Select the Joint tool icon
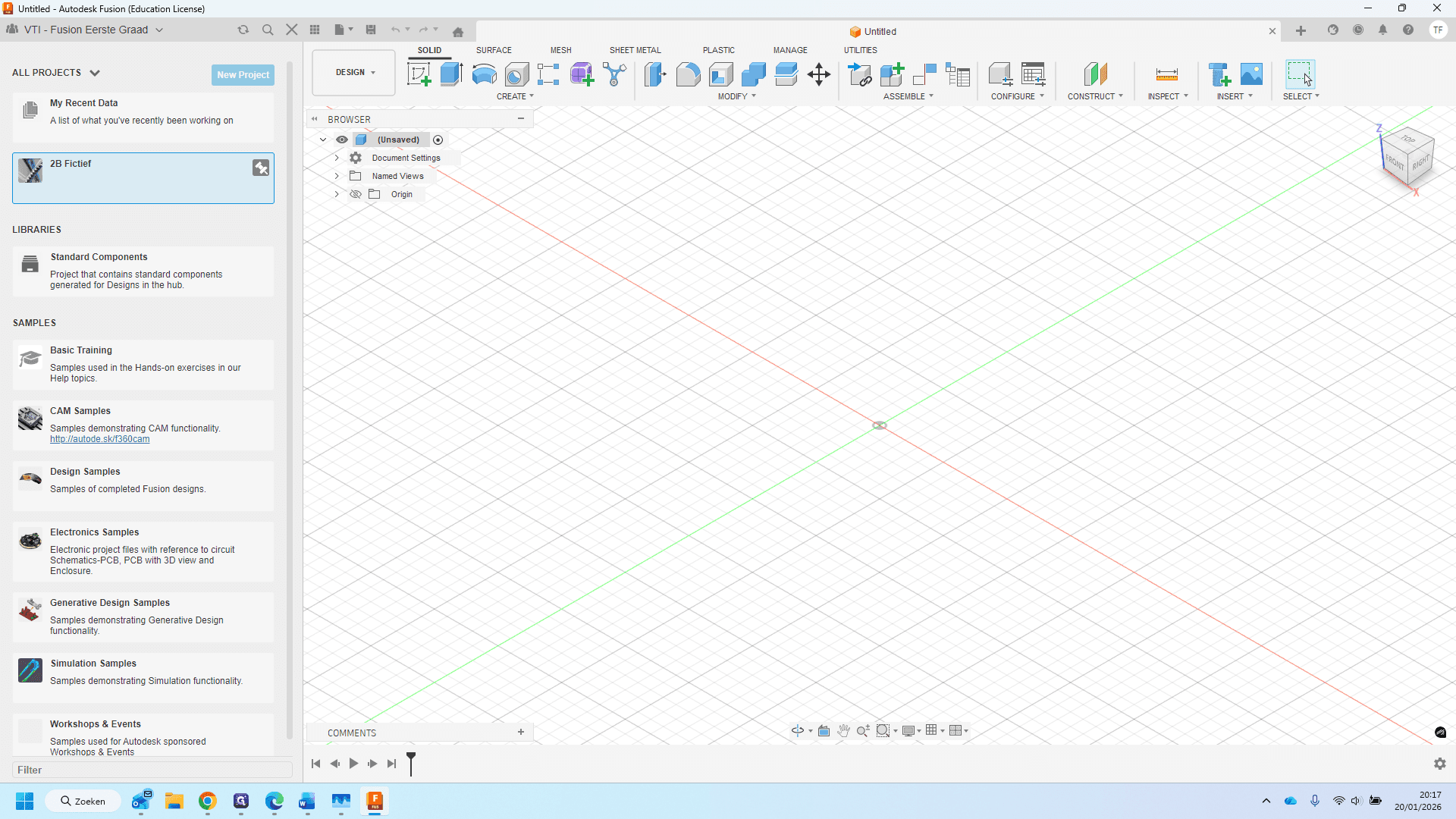The image size is (1456, 819). (x=924, y=74)
